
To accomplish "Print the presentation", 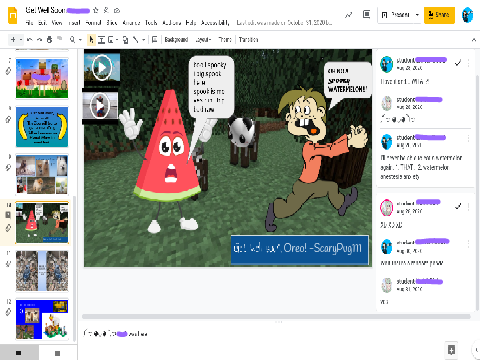I will tap(49, 40).
